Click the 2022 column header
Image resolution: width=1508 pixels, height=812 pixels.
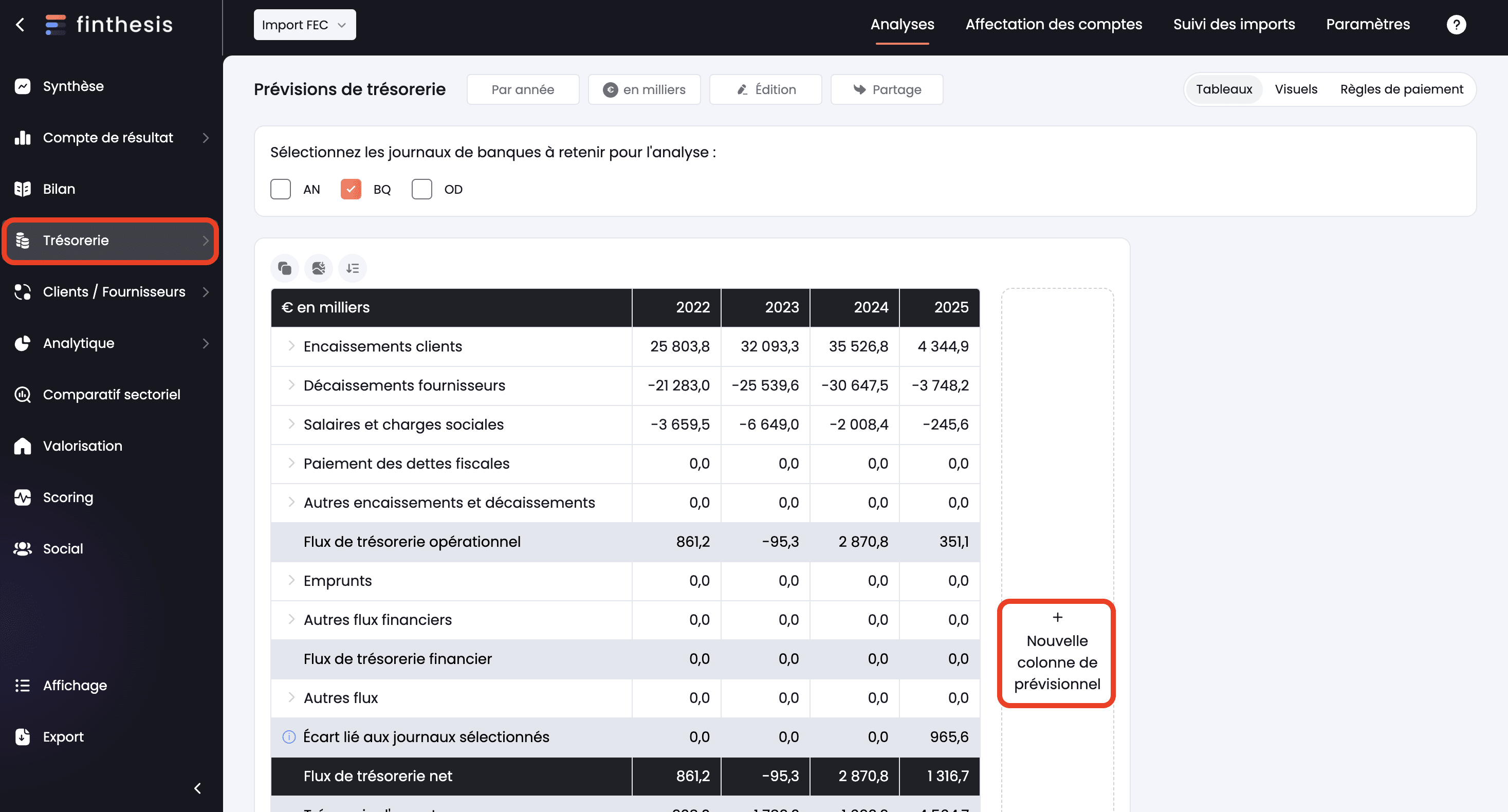click(x=677, y=307)
